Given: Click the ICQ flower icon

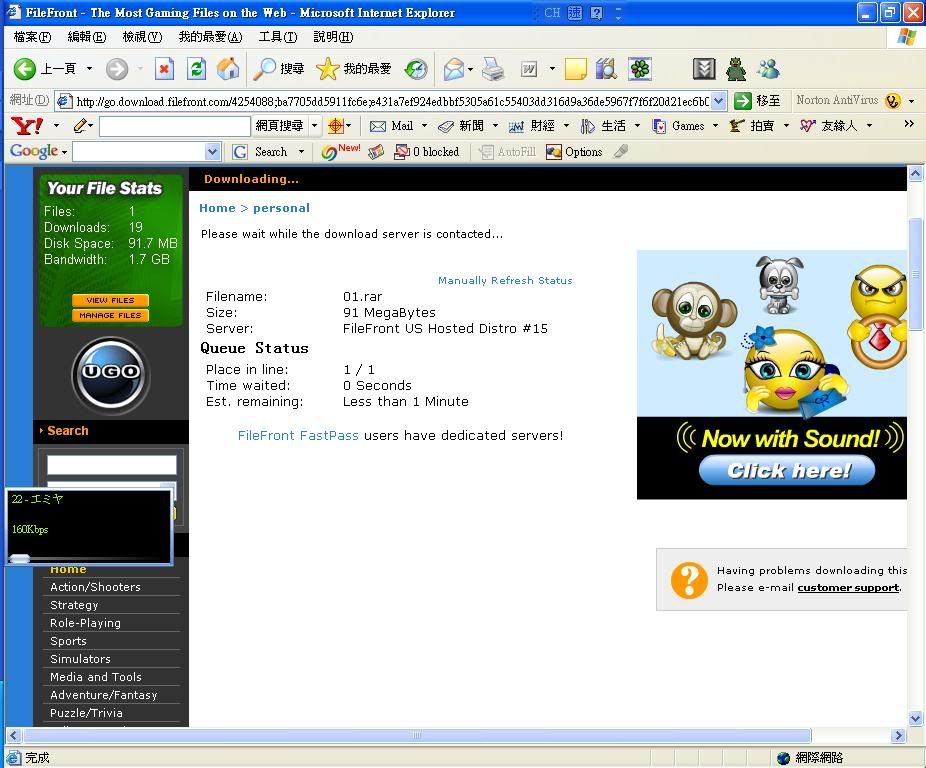Looking at the screenshot, I should click(x=640, y=69).
